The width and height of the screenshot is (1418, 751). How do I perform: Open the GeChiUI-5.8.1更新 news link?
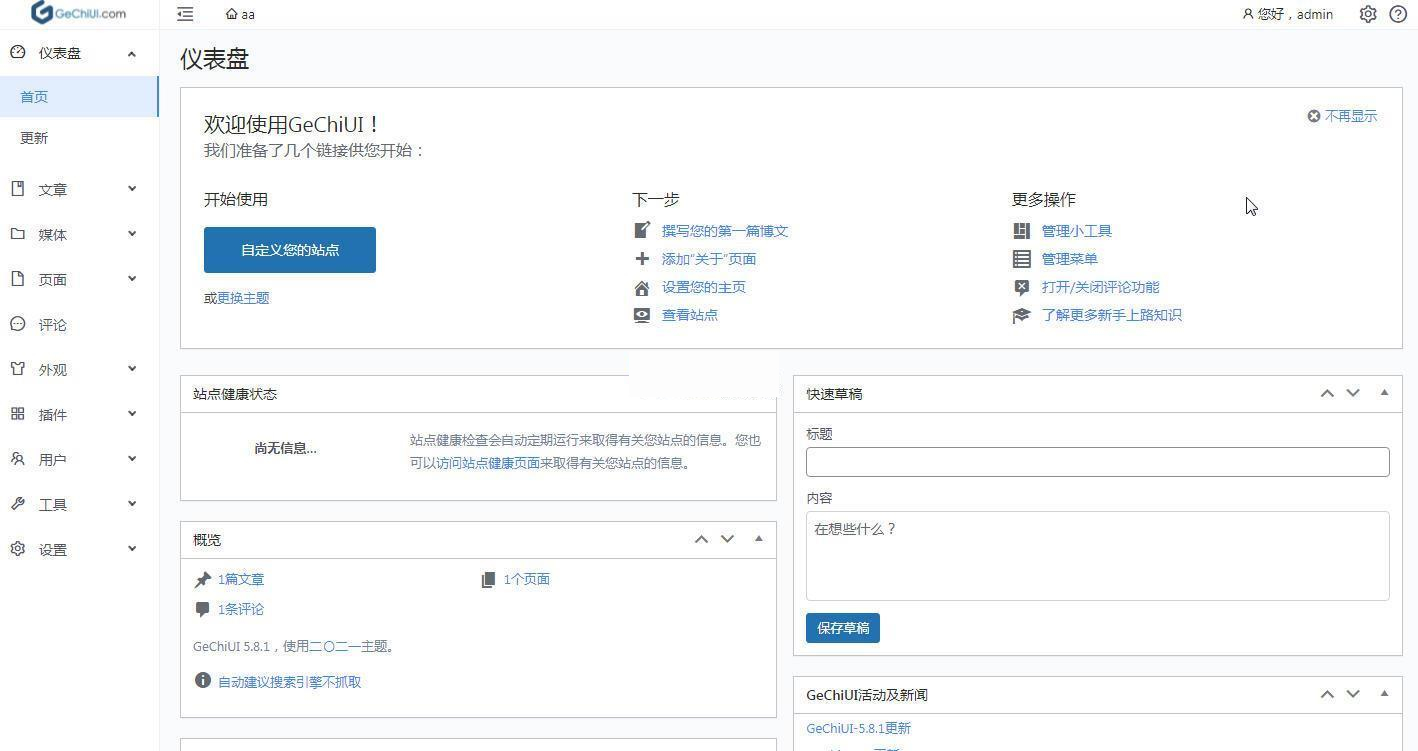[x=859, y=729]
